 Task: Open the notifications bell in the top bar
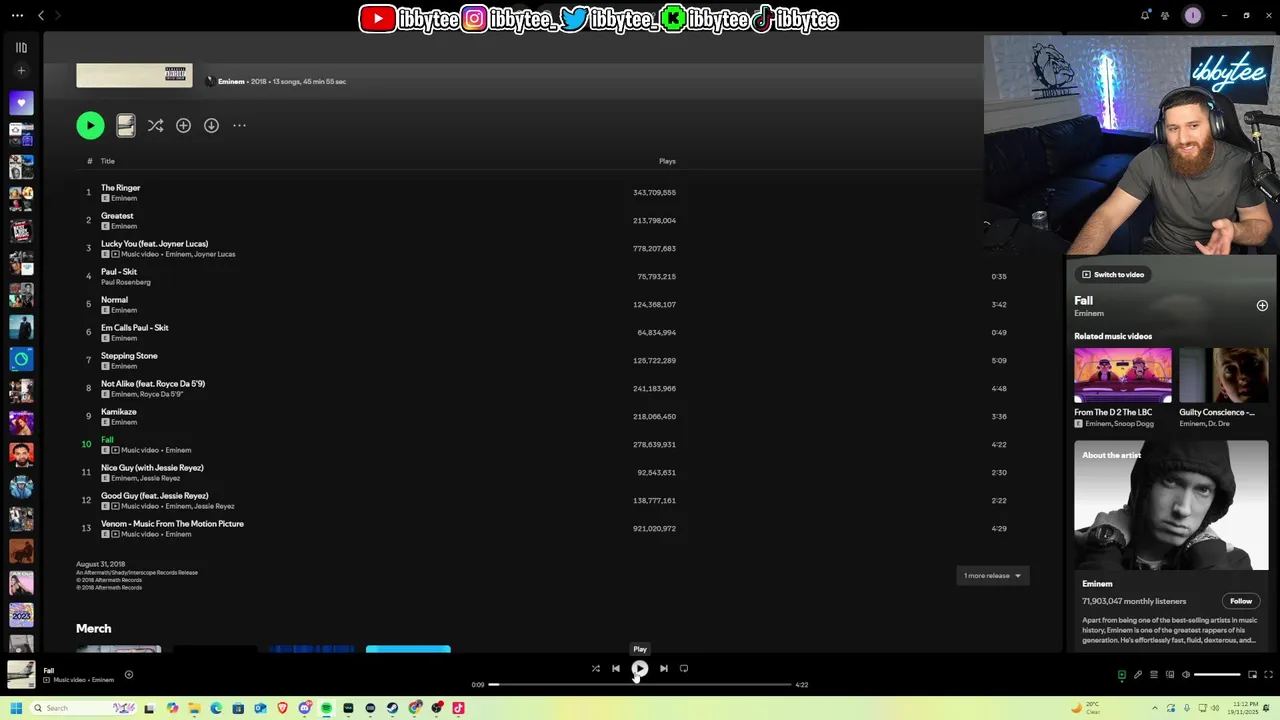point(1145,15)
